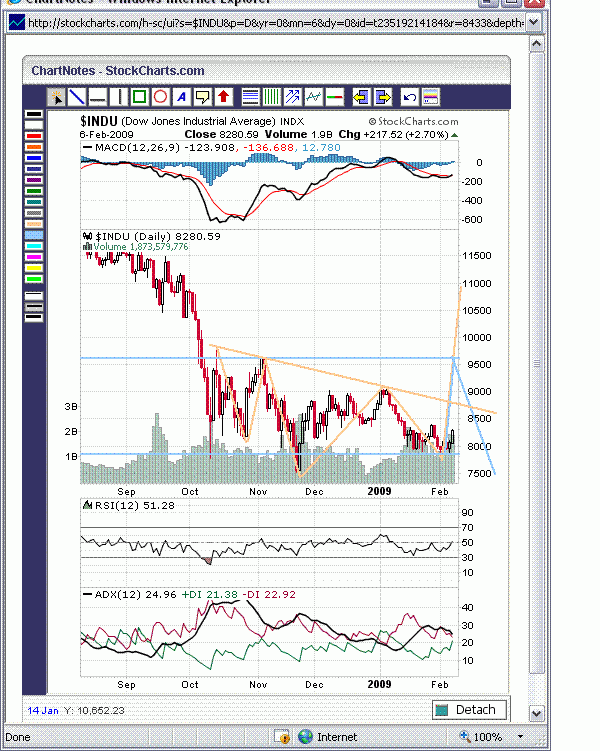Click the color-stripes panel icon
The image size is (600, 751).
430,97
